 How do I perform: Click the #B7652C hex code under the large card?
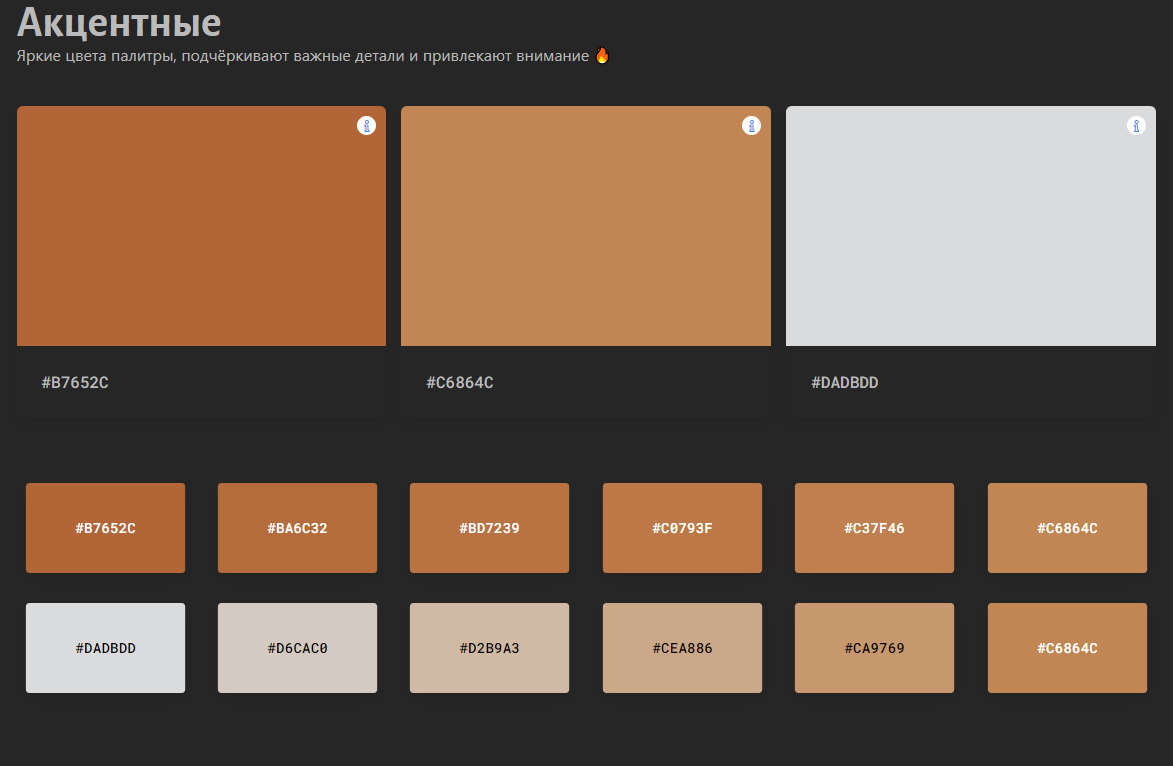point(75,383)
